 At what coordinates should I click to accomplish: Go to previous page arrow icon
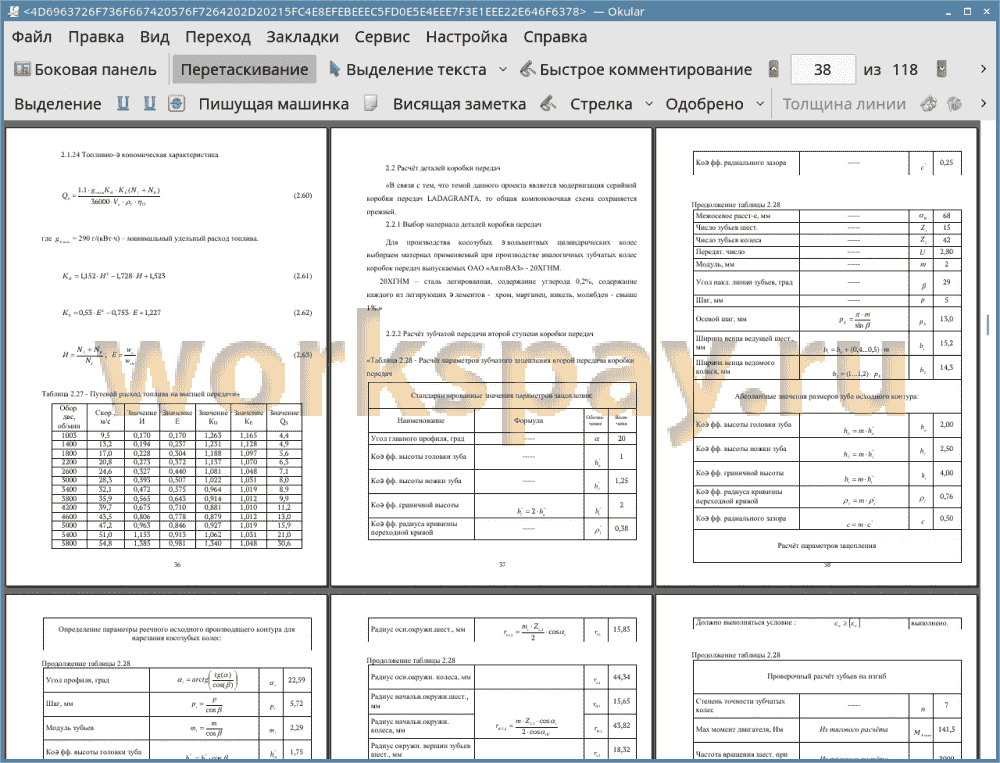click(774, 69)
